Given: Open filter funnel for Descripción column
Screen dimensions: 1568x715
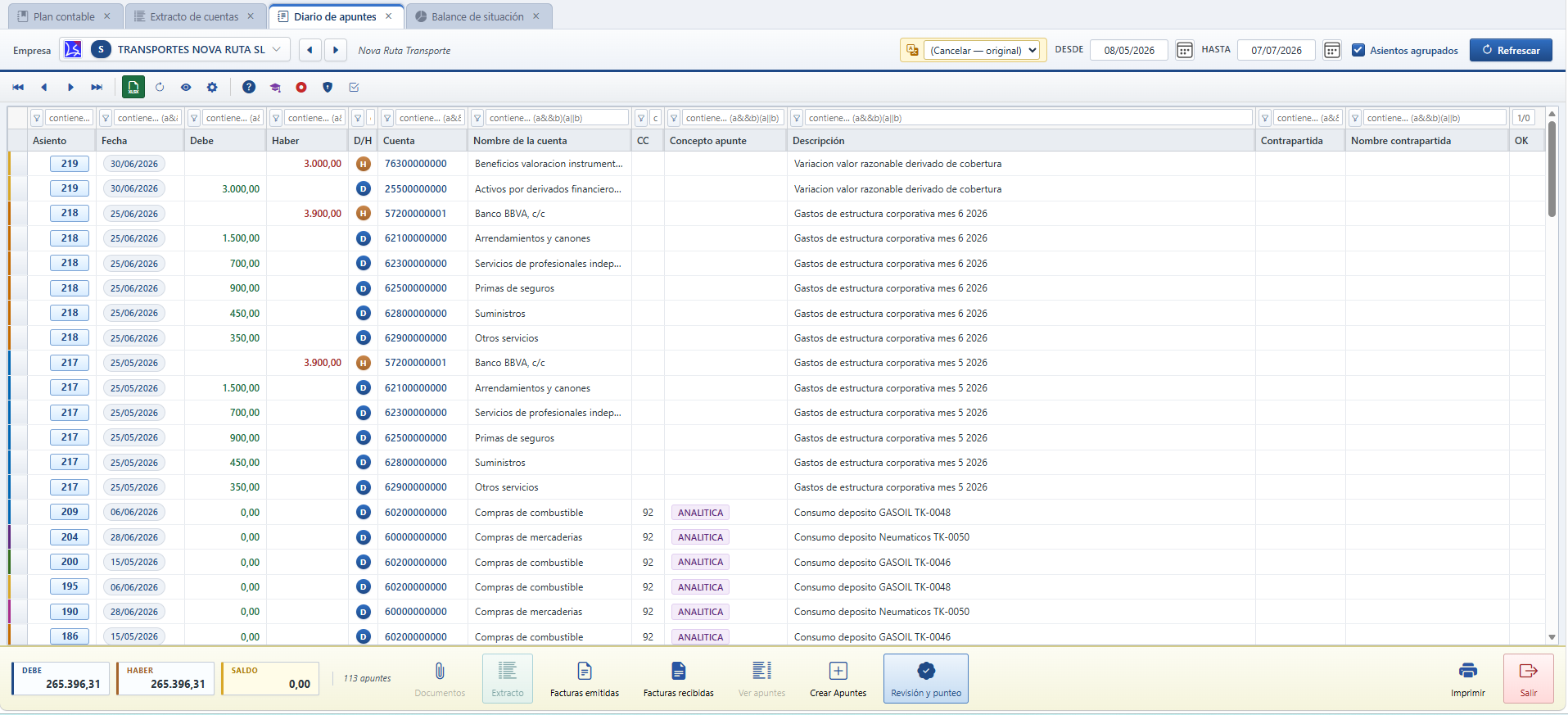Looking at the screenshot, I should pos(797,118).
